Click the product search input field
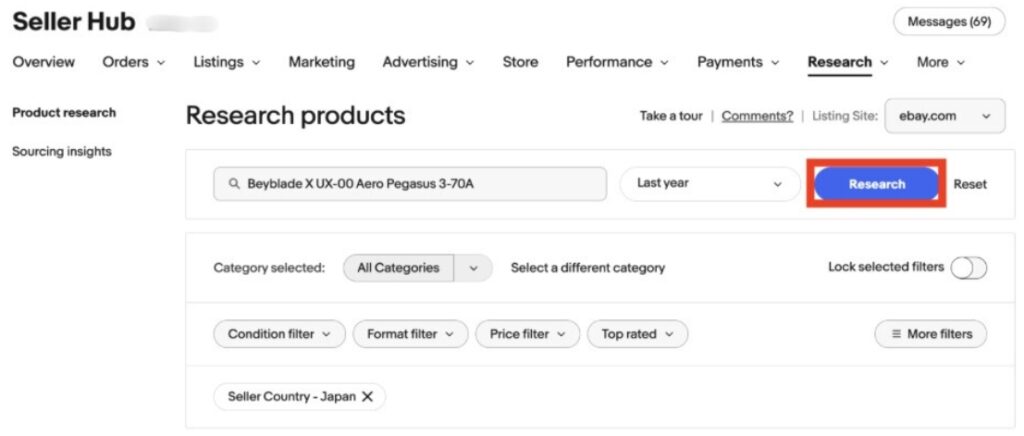The image size is (1024, 436). click(x=420, y=184)
